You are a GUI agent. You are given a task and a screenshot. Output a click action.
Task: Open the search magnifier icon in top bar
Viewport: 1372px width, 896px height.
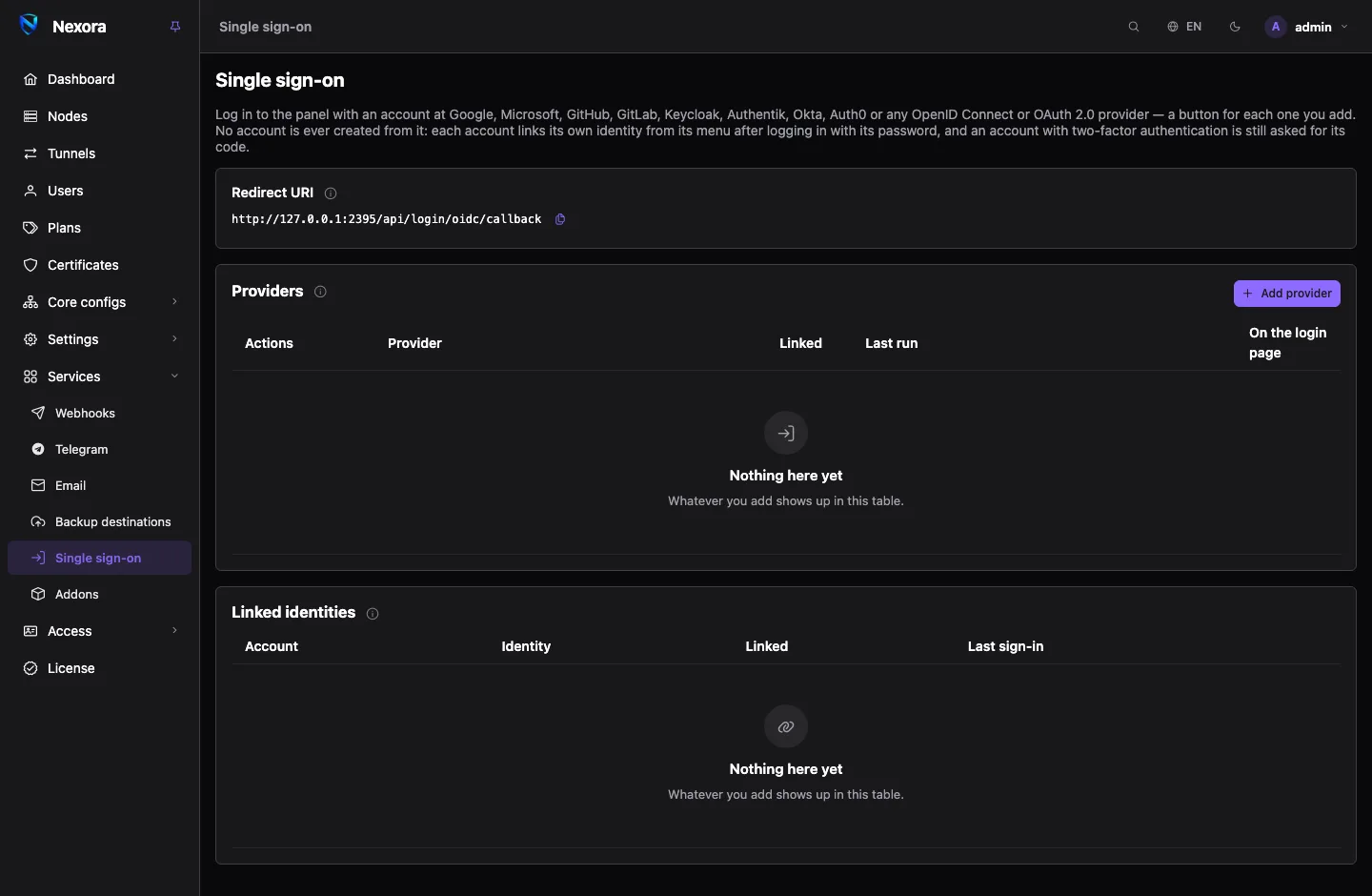1134,27
